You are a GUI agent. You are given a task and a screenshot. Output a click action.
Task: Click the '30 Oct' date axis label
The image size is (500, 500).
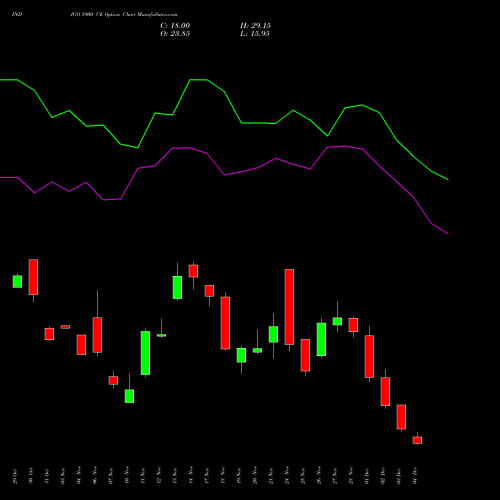[x=31, y=476]
